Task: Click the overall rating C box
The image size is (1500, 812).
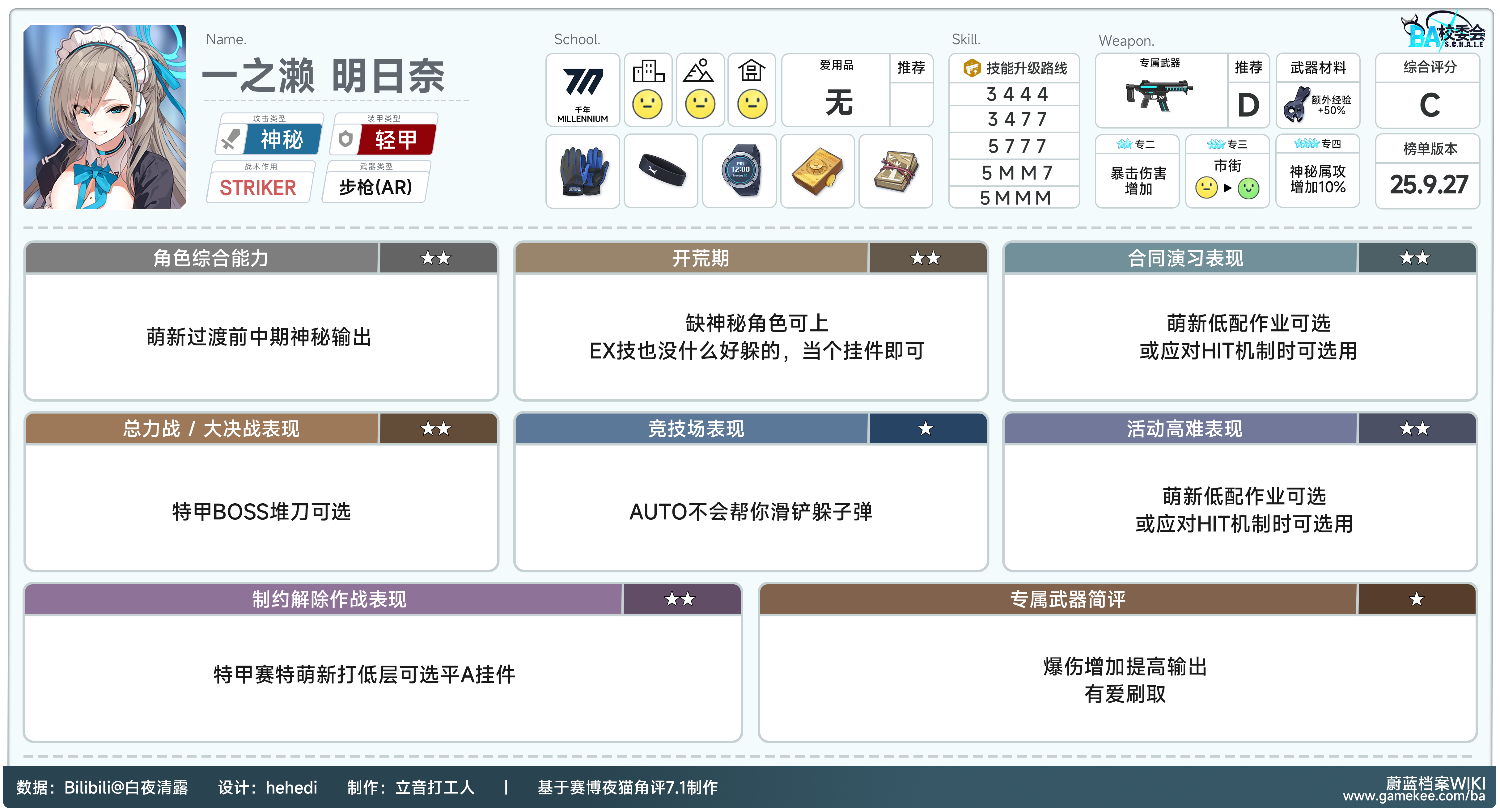Action: pos(1429,105)
